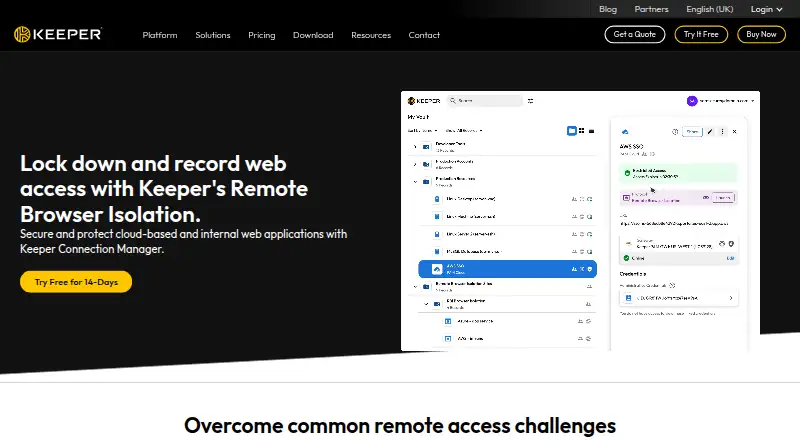Viewport: 800px width, 440px height.
Task: Switch to list view icon in vault preview
Action: [x=591, y=131]
